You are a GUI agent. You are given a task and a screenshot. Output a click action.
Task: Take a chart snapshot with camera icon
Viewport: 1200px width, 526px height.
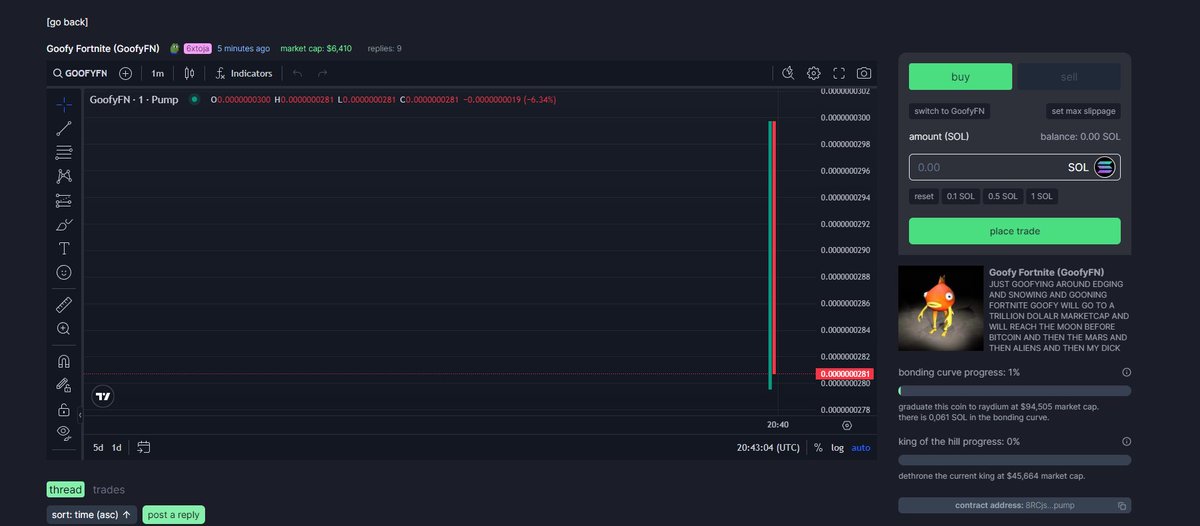pos(864,73)
